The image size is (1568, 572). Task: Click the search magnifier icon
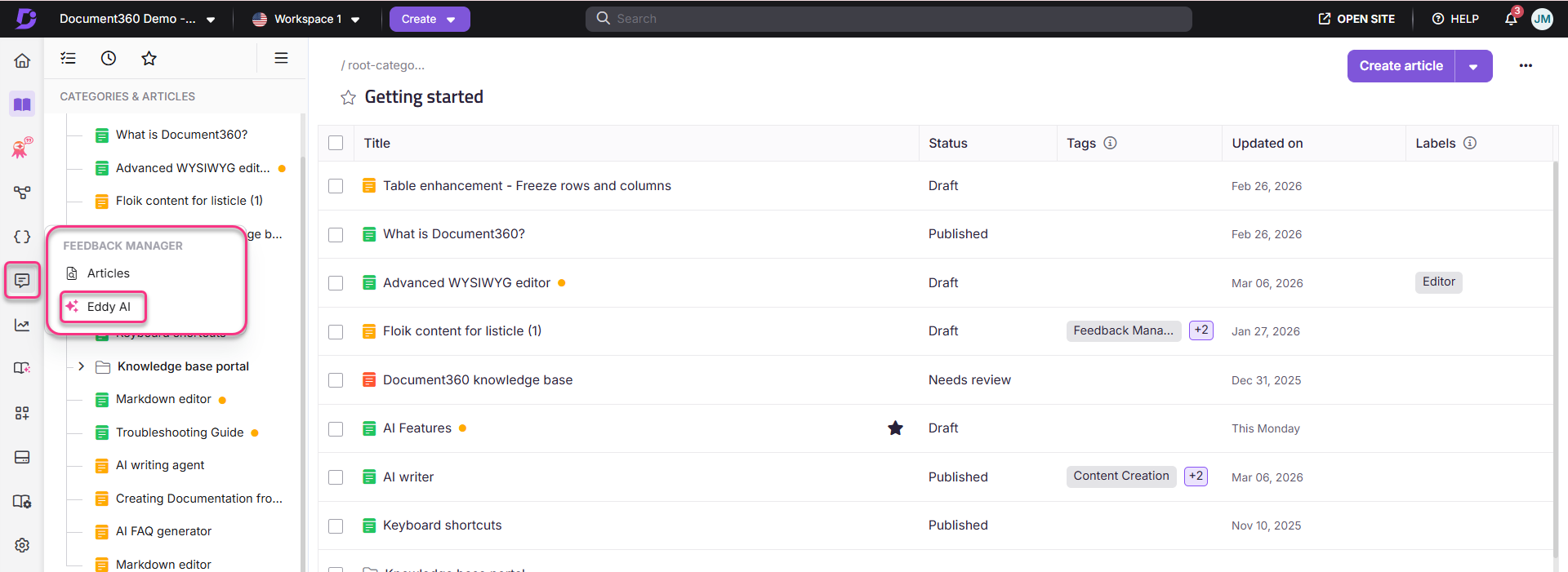point(603,18)
